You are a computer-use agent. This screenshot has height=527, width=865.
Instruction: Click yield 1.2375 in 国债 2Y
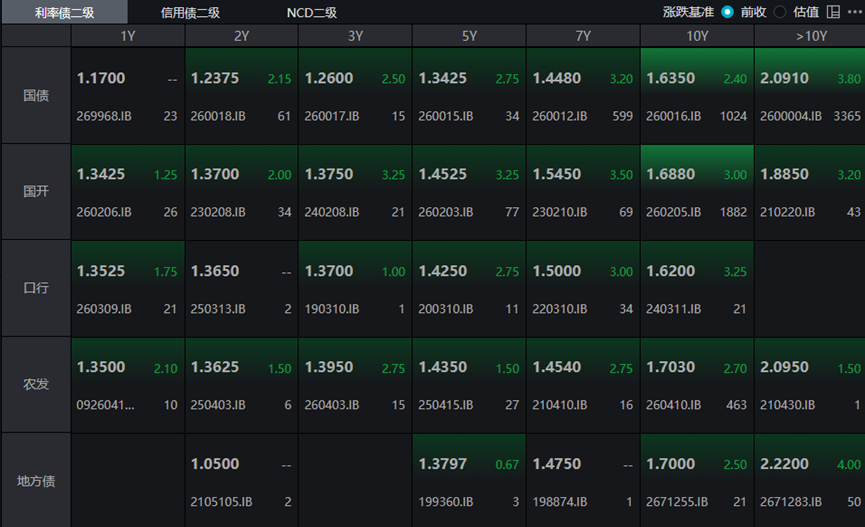[x=215, y=78]
